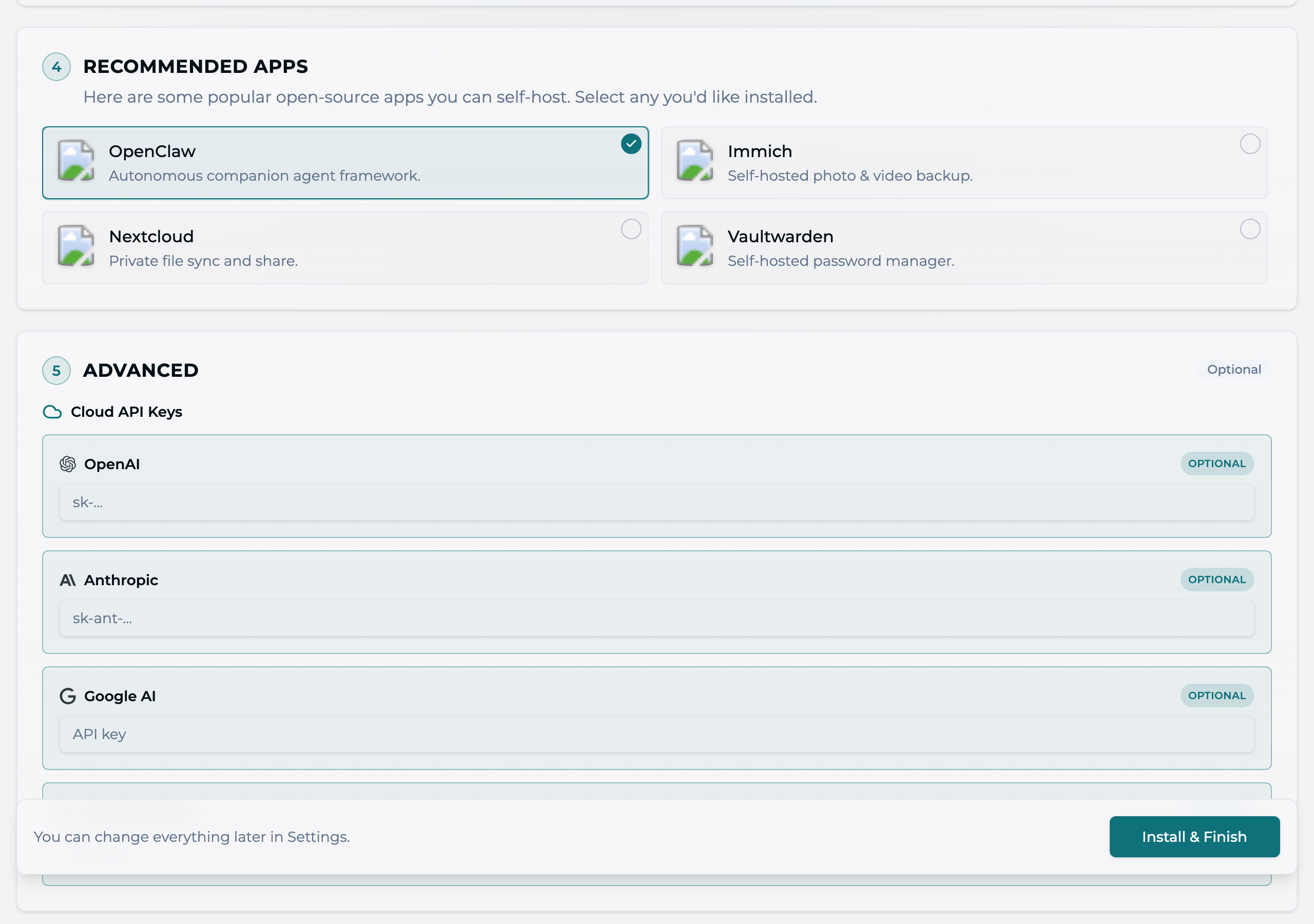This screenshot has width=1314, height=924.
Task: Click 'Here are some popular open-source apps' subtitle
Action: coord(450,97)
